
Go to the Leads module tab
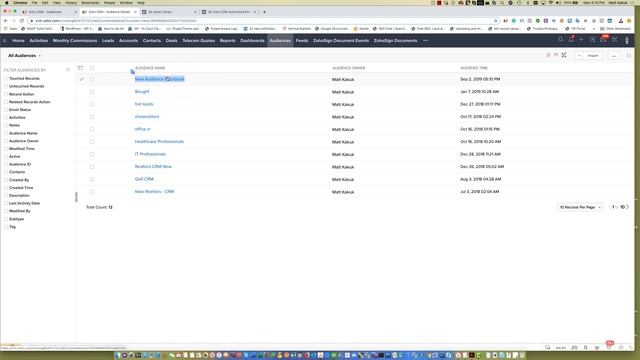pos(108,40)
